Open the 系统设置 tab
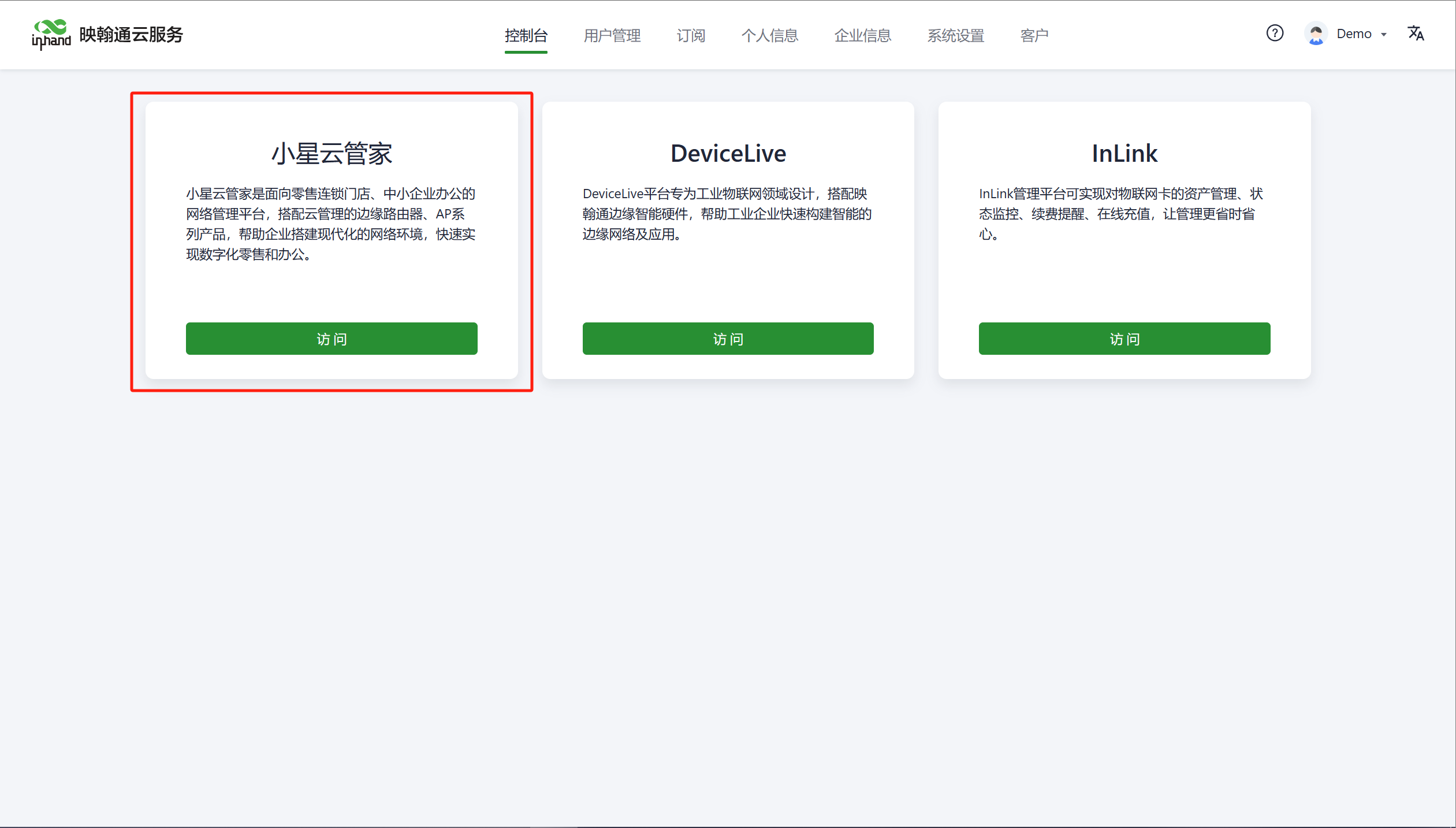This screenshot has width=1456, height=828. pos(956,36)
